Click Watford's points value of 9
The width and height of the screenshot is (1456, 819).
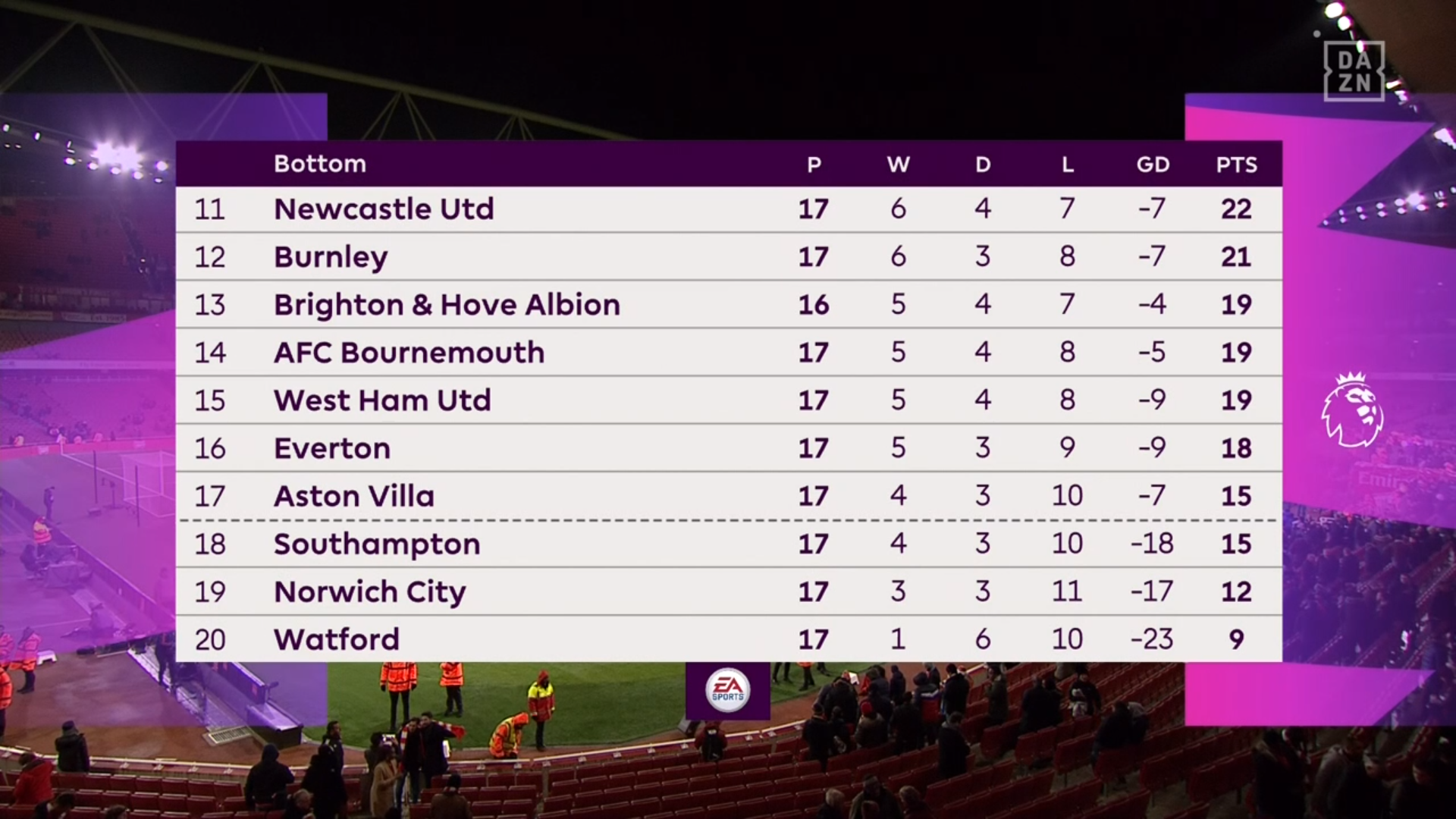1236,639
